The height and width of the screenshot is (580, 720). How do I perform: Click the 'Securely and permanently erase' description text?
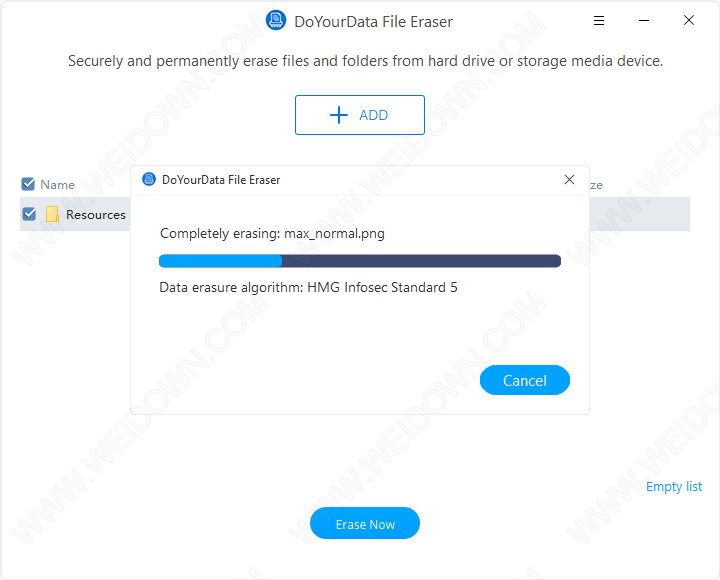365,61
